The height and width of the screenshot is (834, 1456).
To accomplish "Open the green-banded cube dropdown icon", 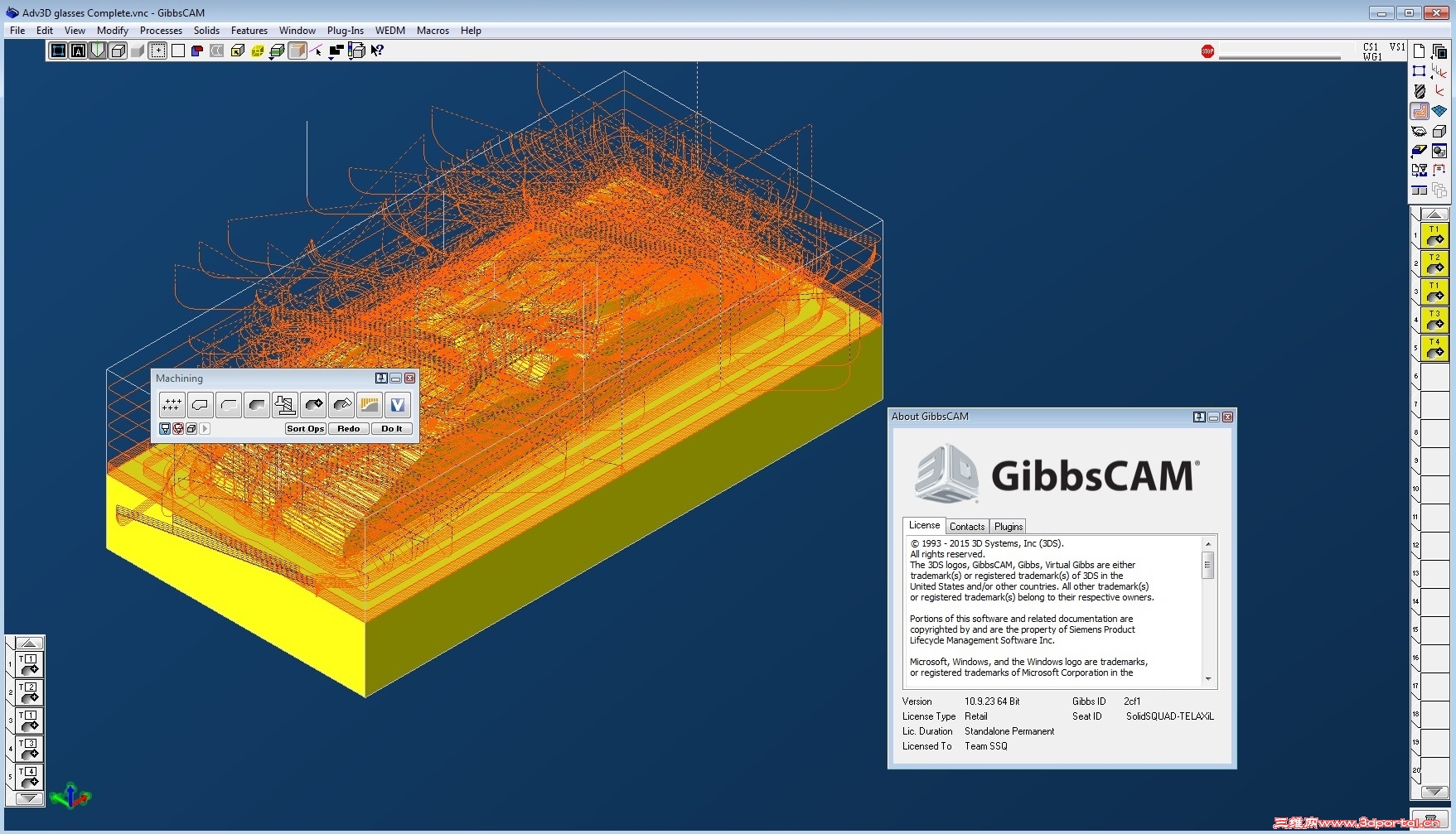I will (x=277, y=51).
